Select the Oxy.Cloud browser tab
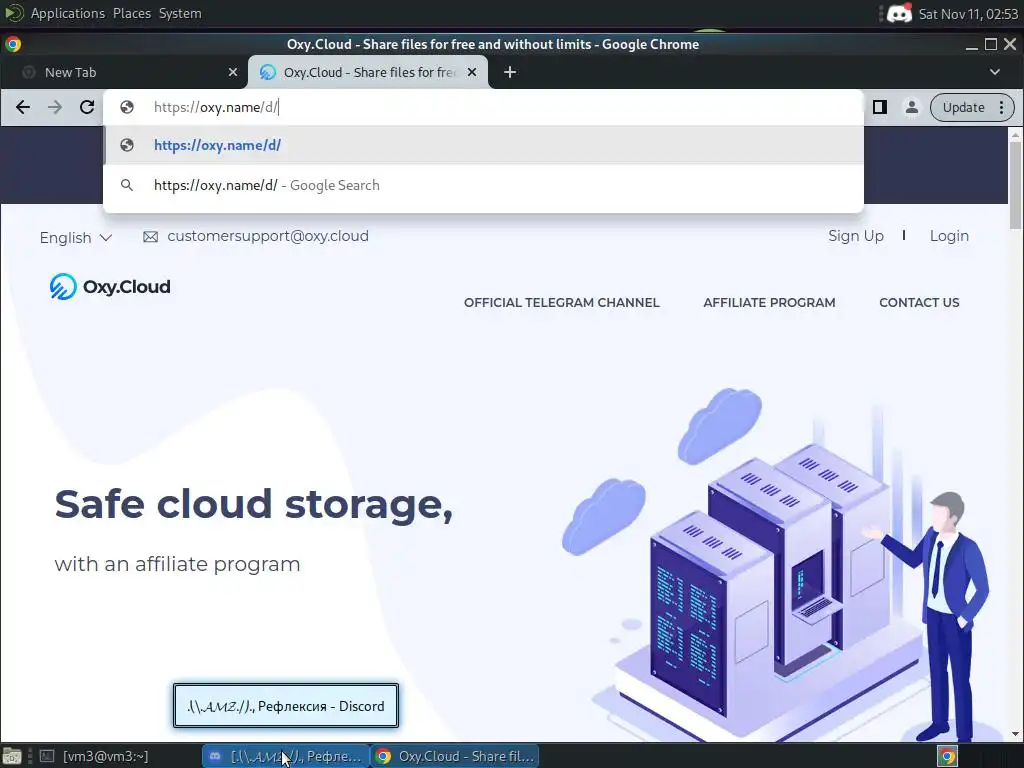Screen dimensions: 1024x768 368,72
